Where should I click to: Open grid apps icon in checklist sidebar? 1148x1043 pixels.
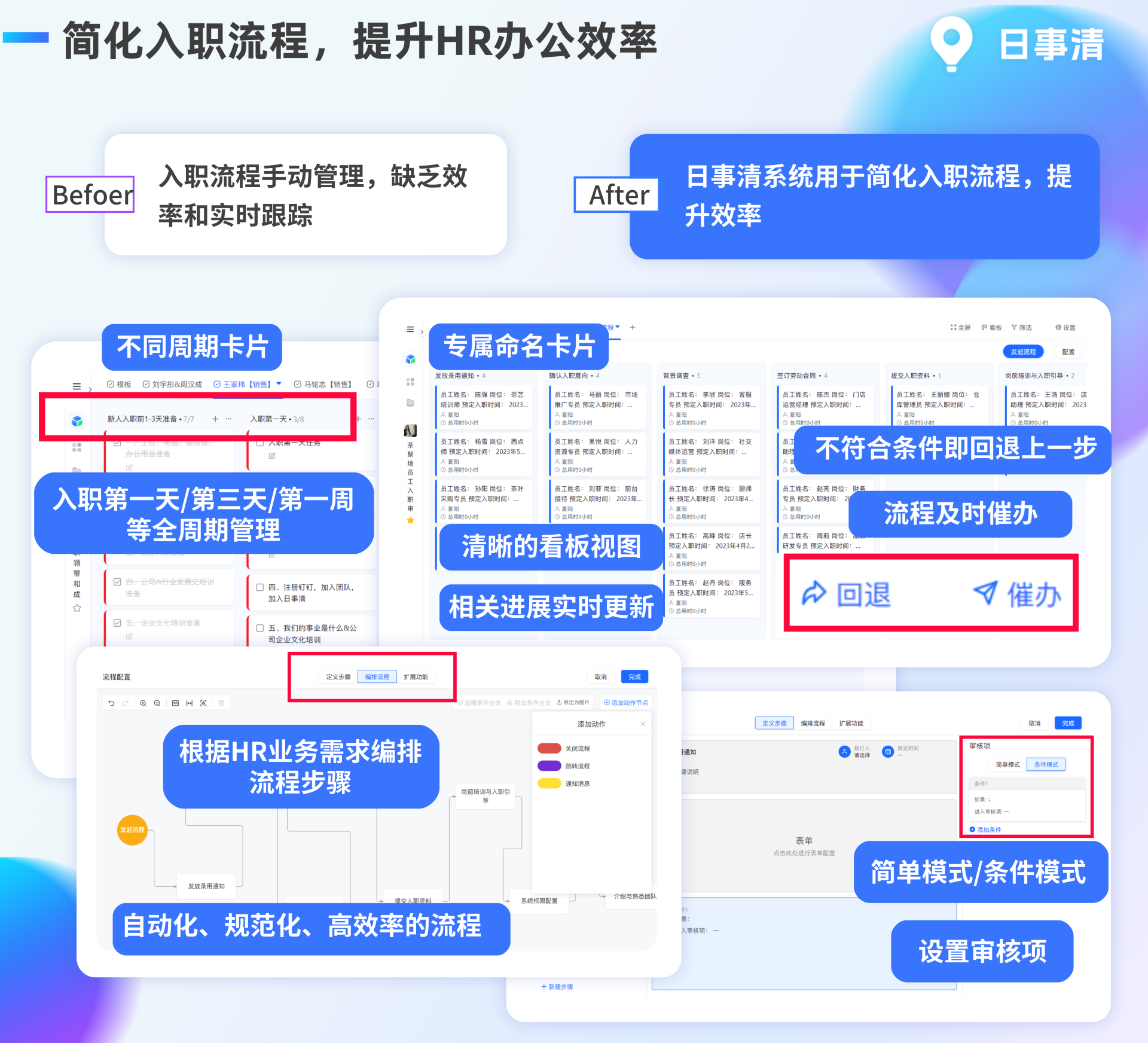point(77,447)
